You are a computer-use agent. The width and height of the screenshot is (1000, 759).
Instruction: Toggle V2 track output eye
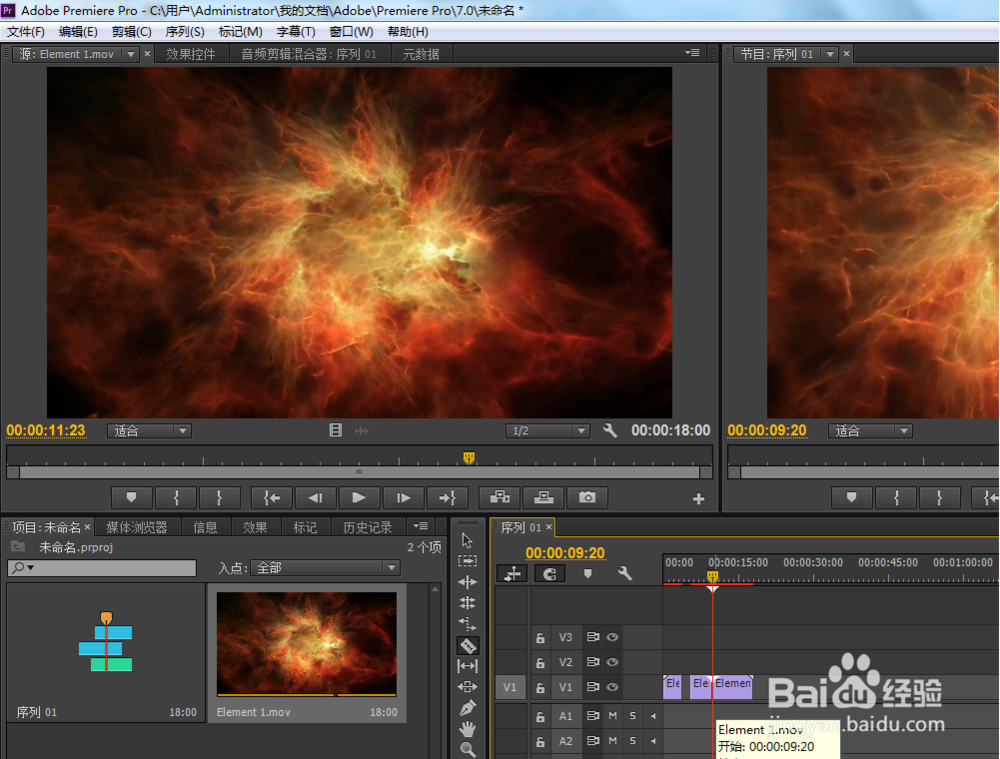[612, 662]
